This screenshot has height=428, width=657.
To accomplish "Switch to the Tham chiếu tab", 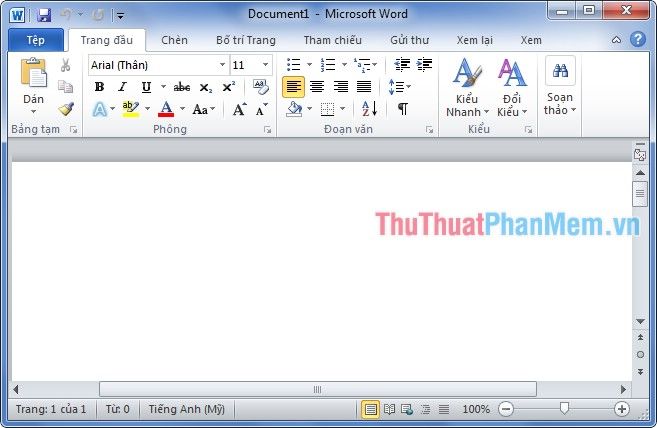I will [333, 40].
